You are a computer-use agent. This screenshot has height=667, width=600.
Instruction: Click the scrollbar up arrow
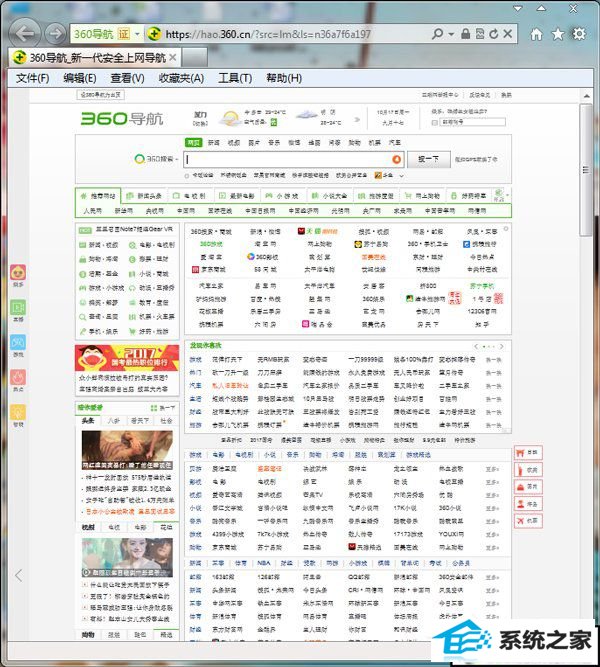click(586, 96)
